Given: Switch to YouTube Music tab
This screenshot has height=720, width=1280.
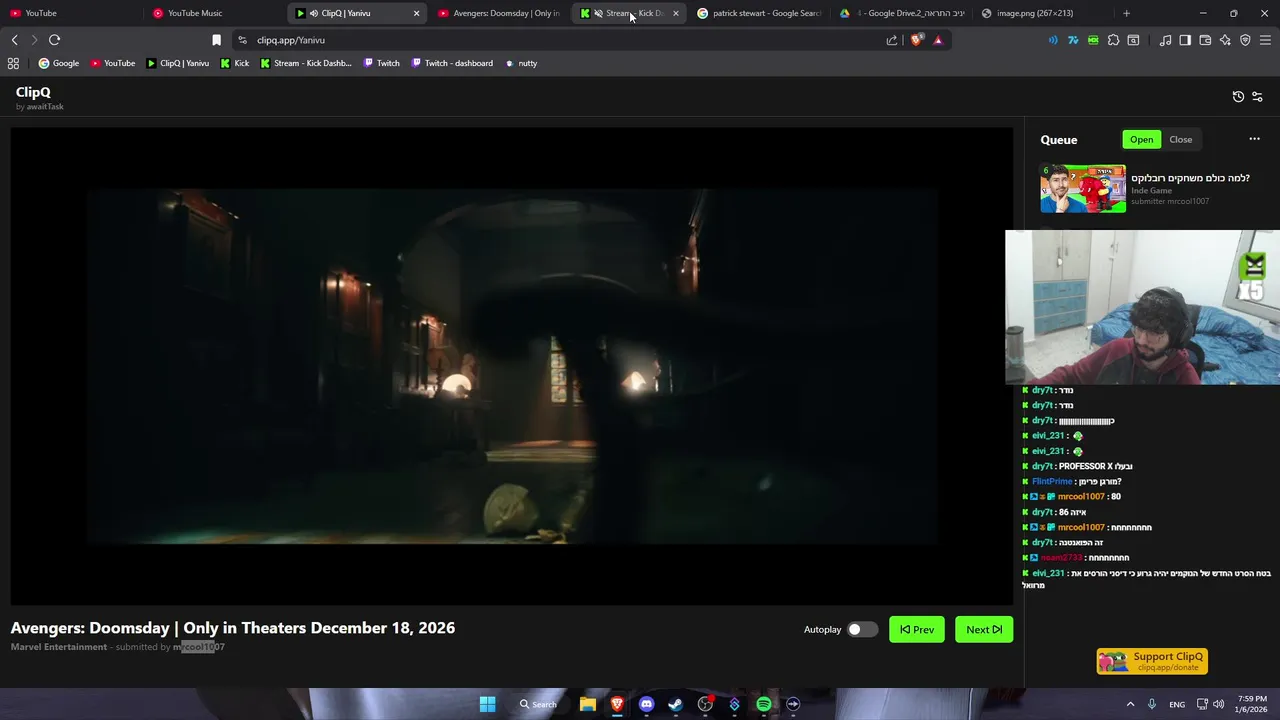Looking at the screenshot, I should click(x=215, y=13).
